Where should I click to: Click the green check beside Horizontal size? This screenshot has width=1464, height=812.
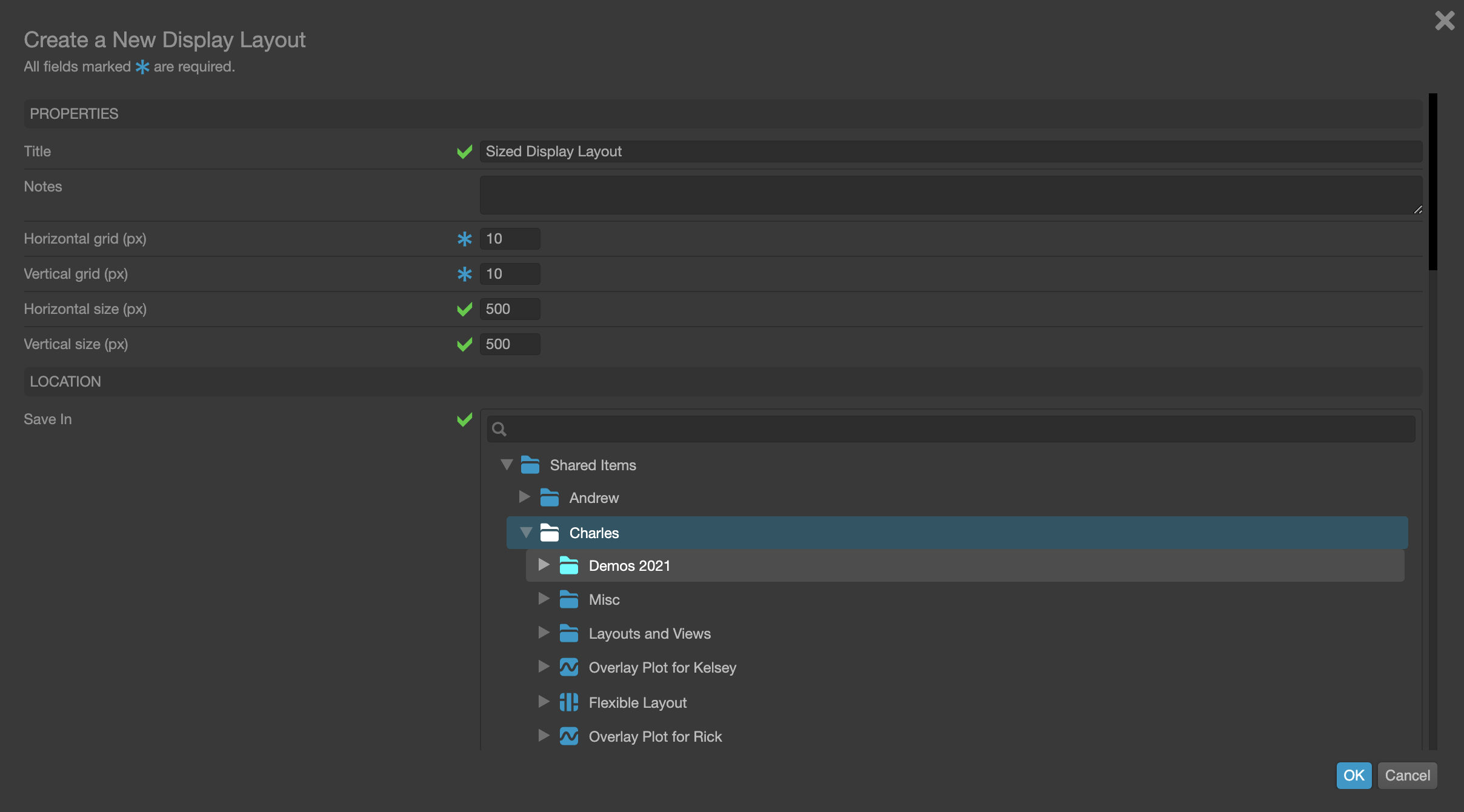(x=464, y=309)
